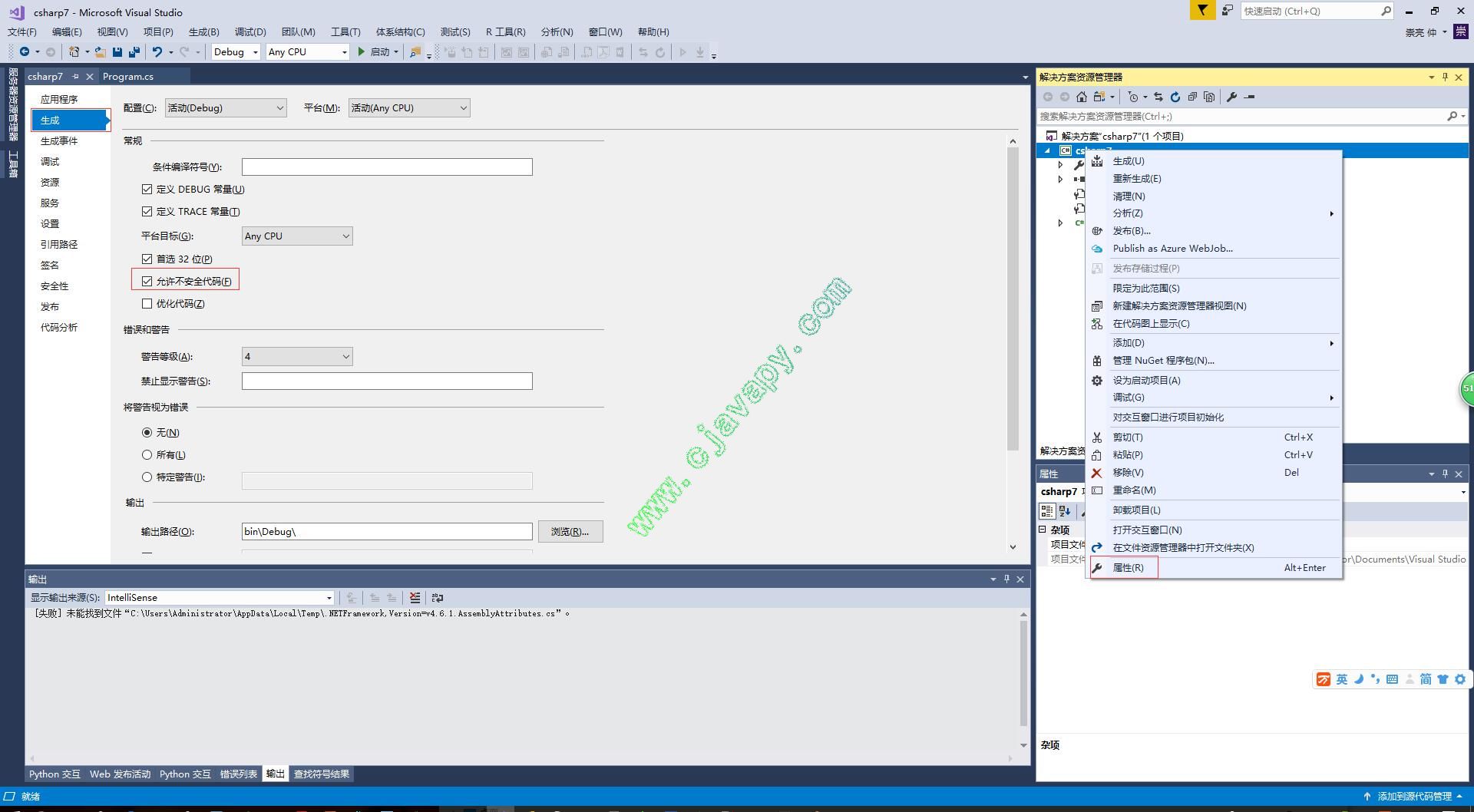Open the 调试(D) menu

[x=250, y=31]
